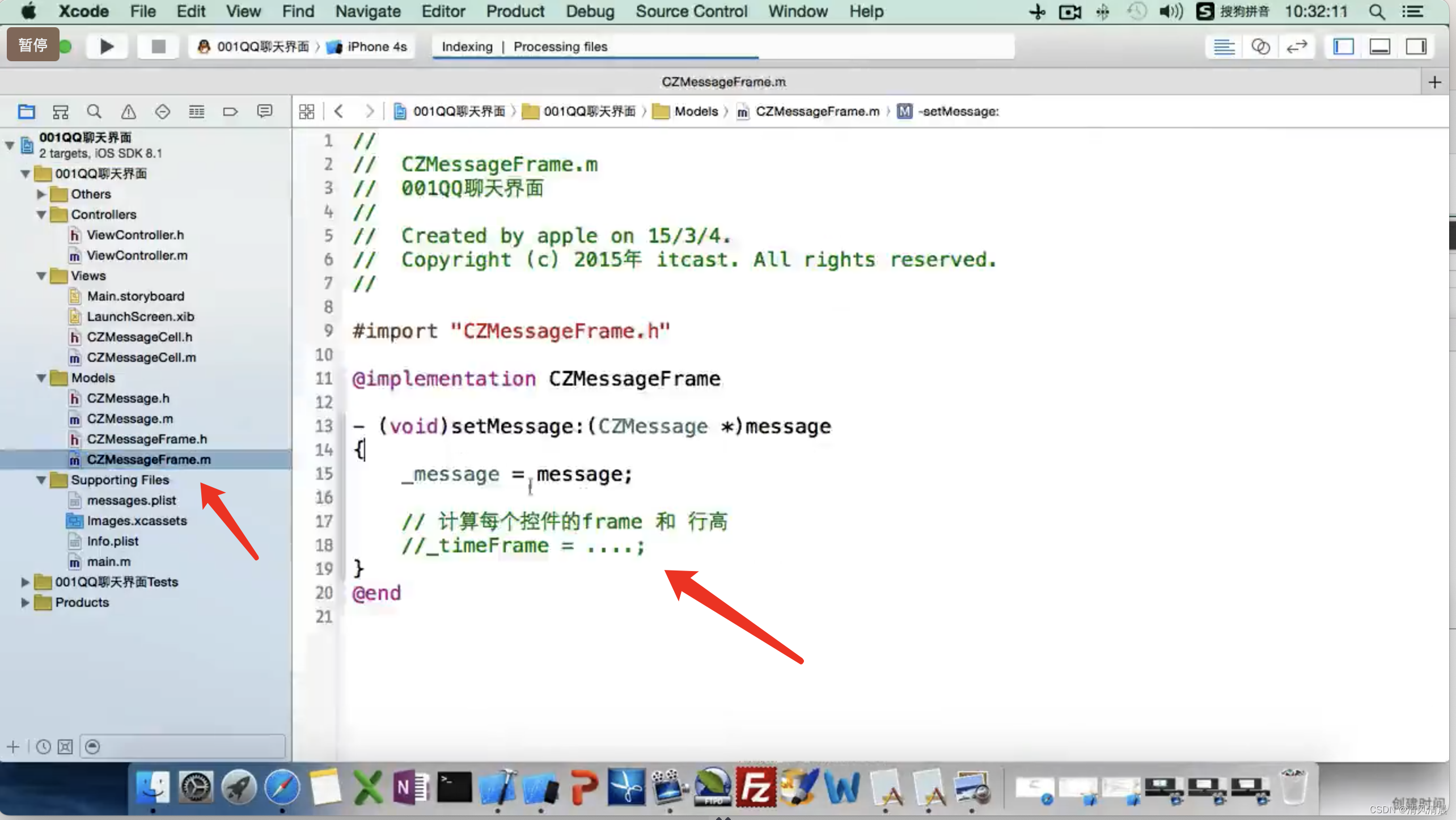Select the search navigator icon

click(x=95, y=111)
